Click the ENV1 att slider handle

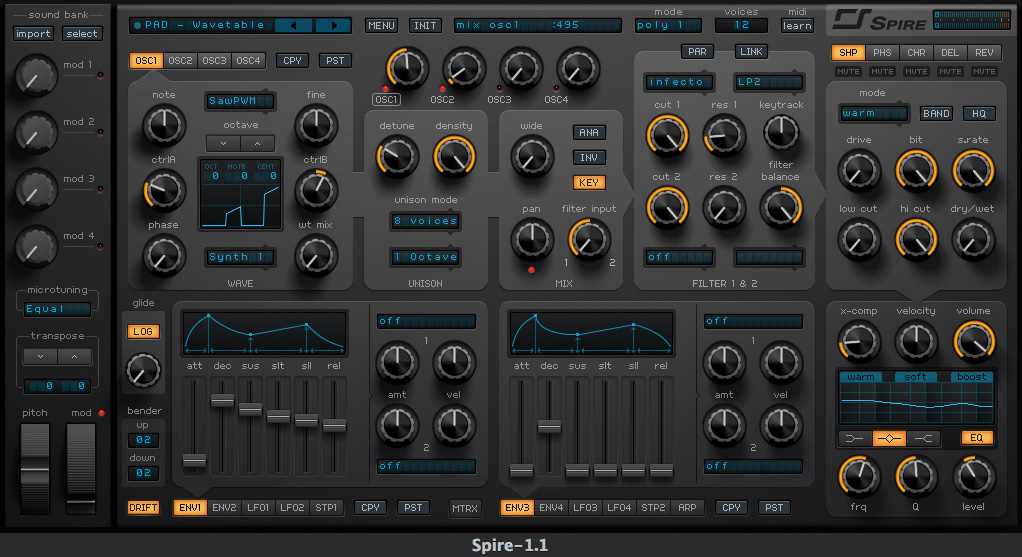point(194,461)
